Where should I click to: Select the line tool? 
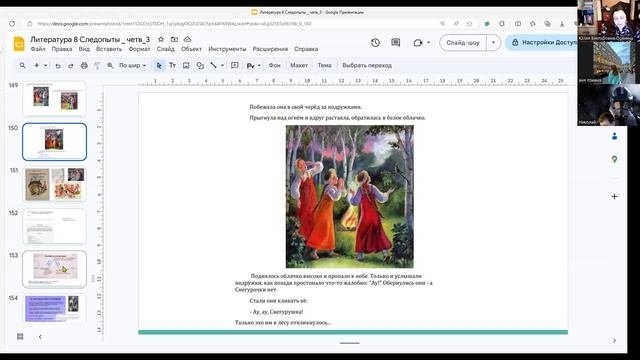click(213, 65)
